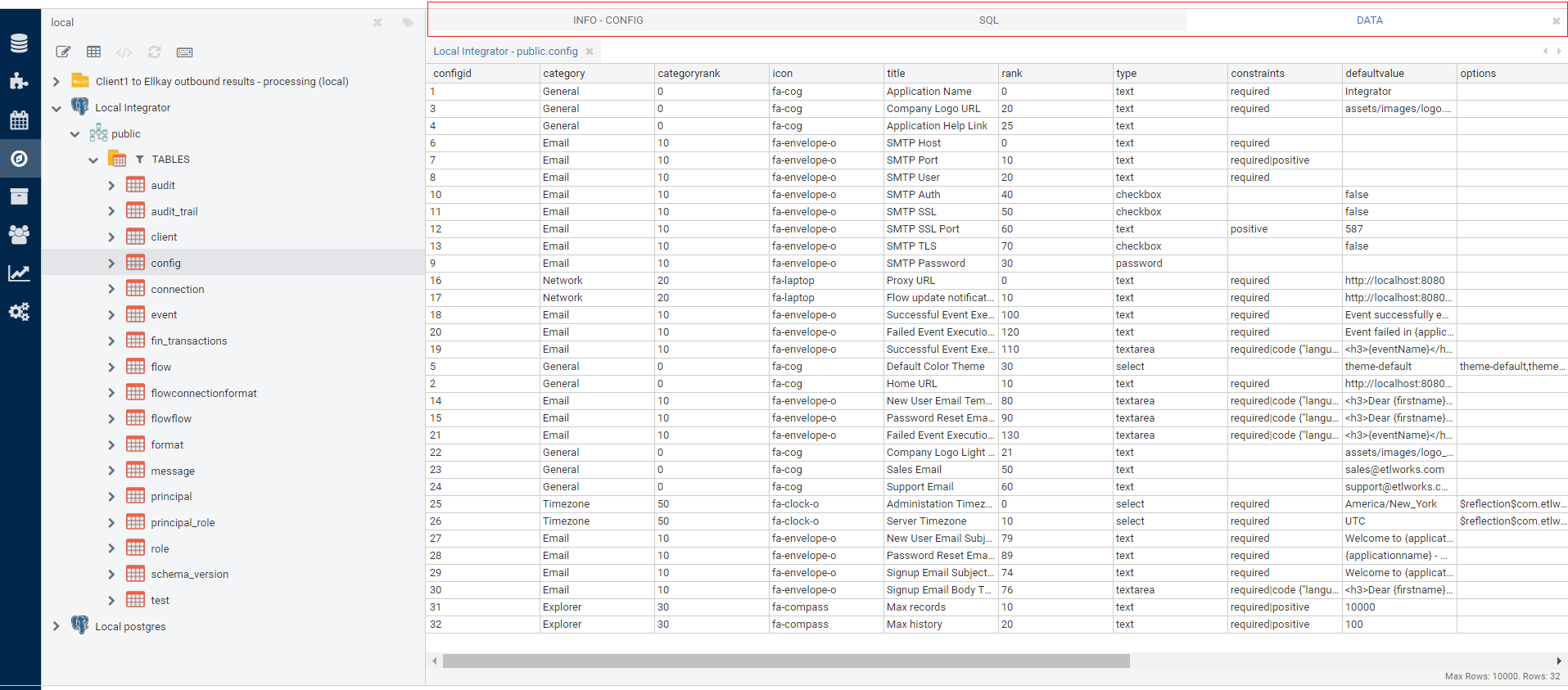Select the Local Integrator - public.config tab
The image size is (1568, 690).
pyautogui.click(x=505, y=51)
